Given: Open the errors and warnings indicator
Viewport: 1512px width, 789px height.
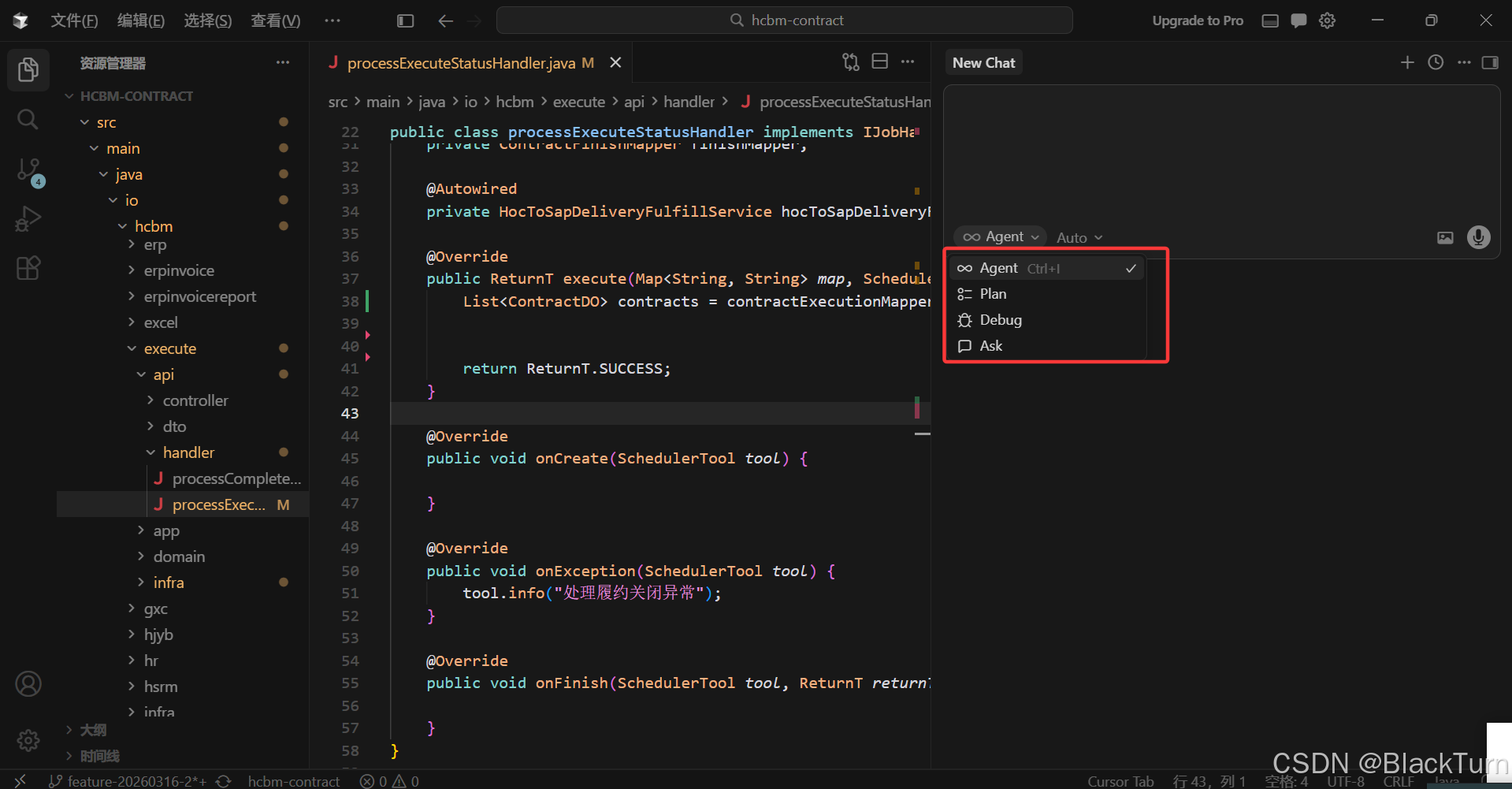Looking at the screenshot, I should point(389,780).
